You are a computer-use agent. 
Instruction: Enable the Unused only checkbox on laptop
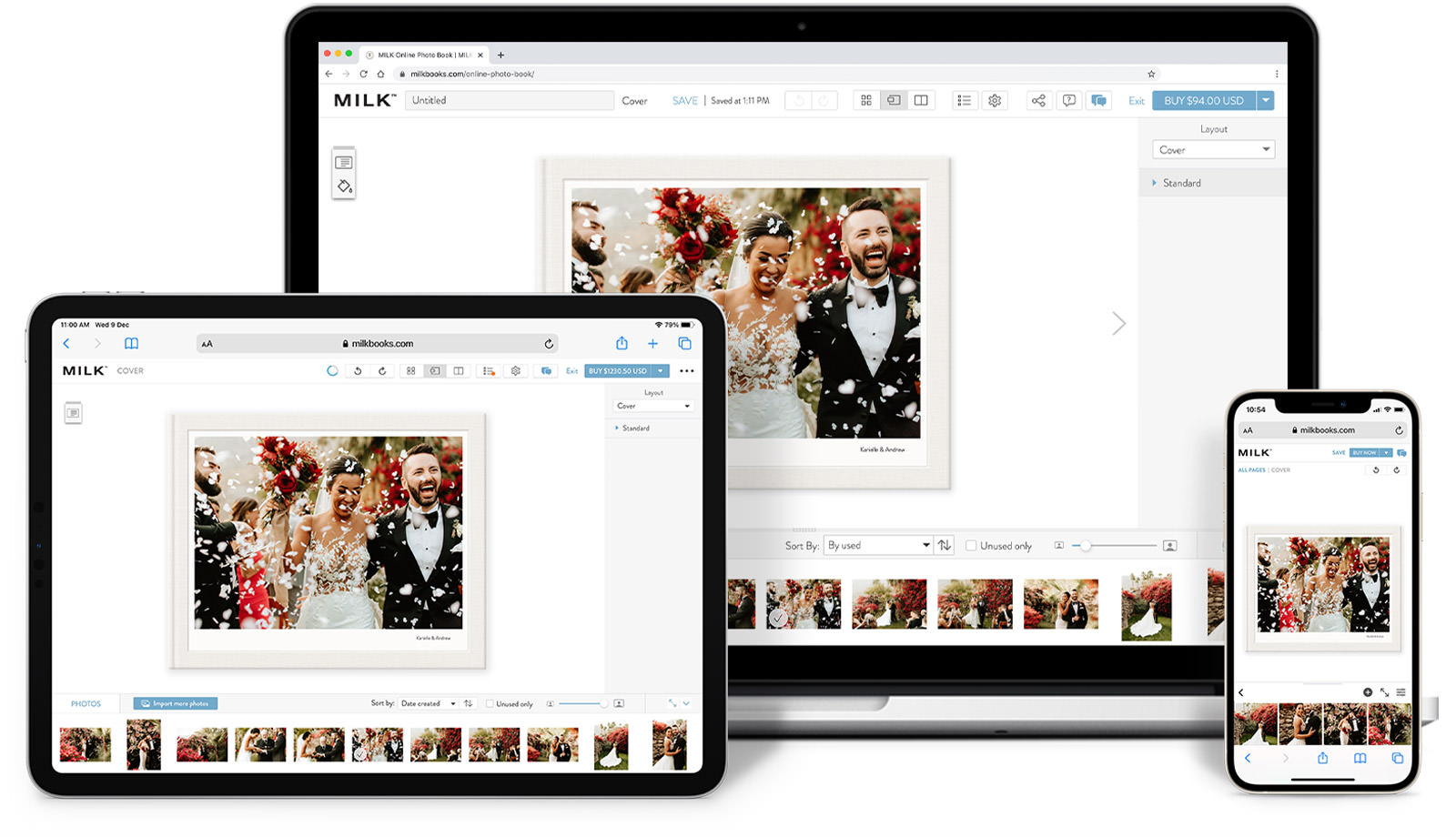[x=971, y=546]
